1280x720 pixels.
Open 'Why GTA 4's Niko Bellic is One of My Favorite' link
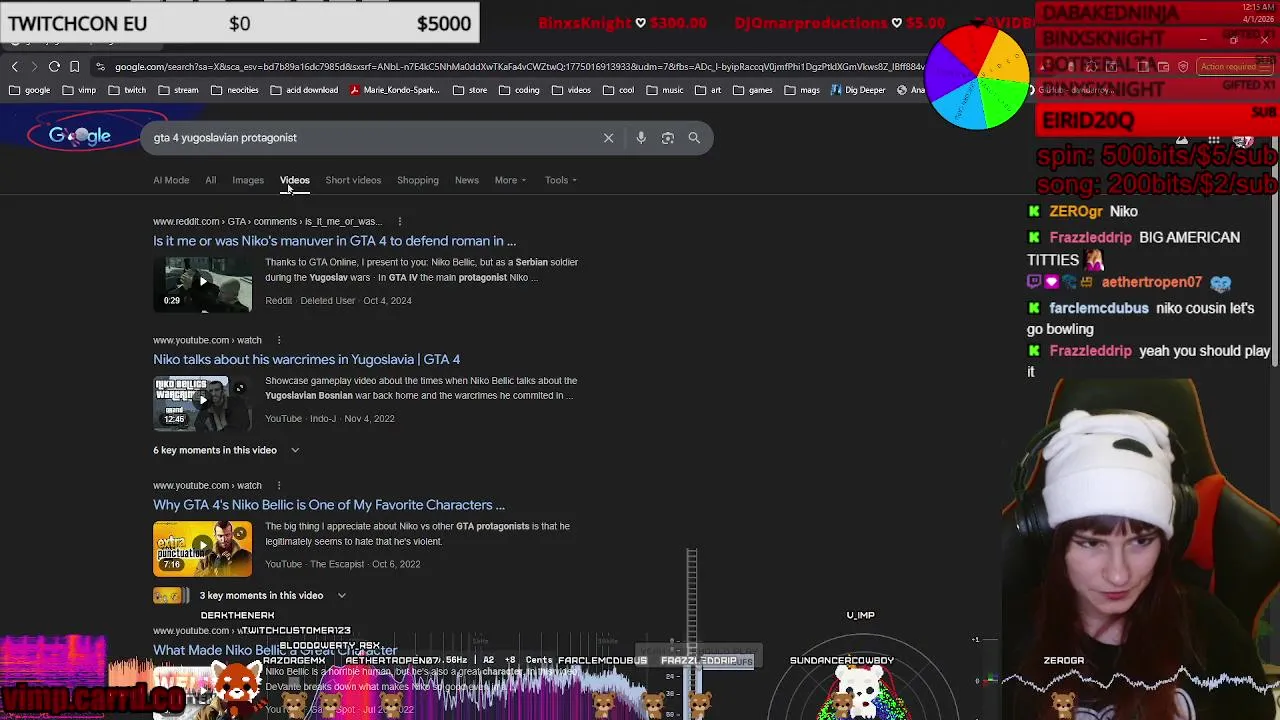point(329,505)
